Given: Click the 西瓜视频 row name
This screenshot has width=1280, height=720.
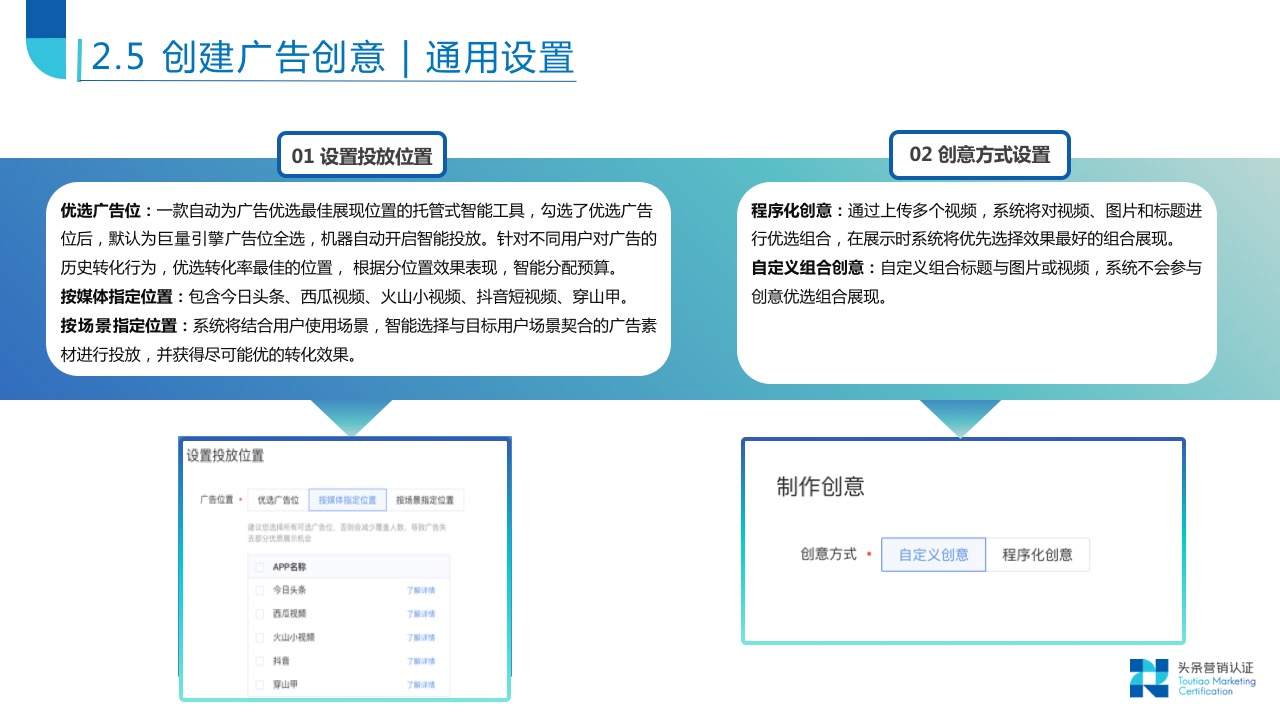Looking at the screenshot, I should pos(289,614).
